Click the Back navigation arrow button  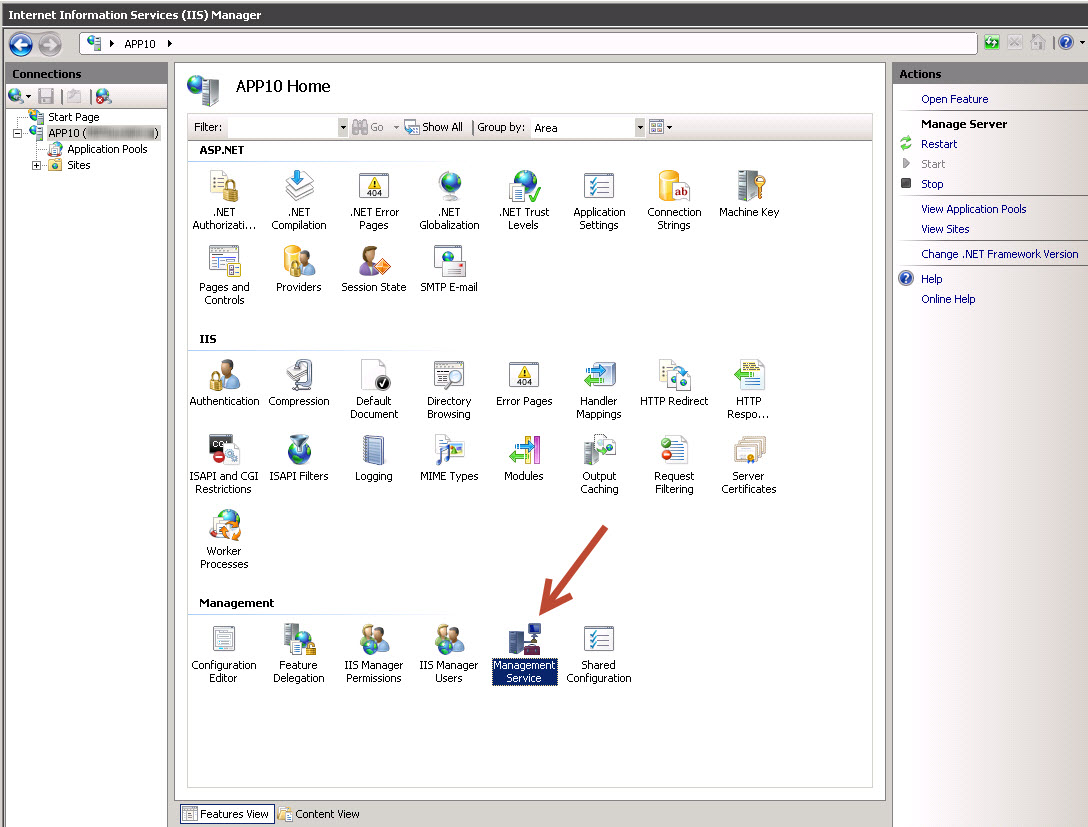[x=21, y=44]
